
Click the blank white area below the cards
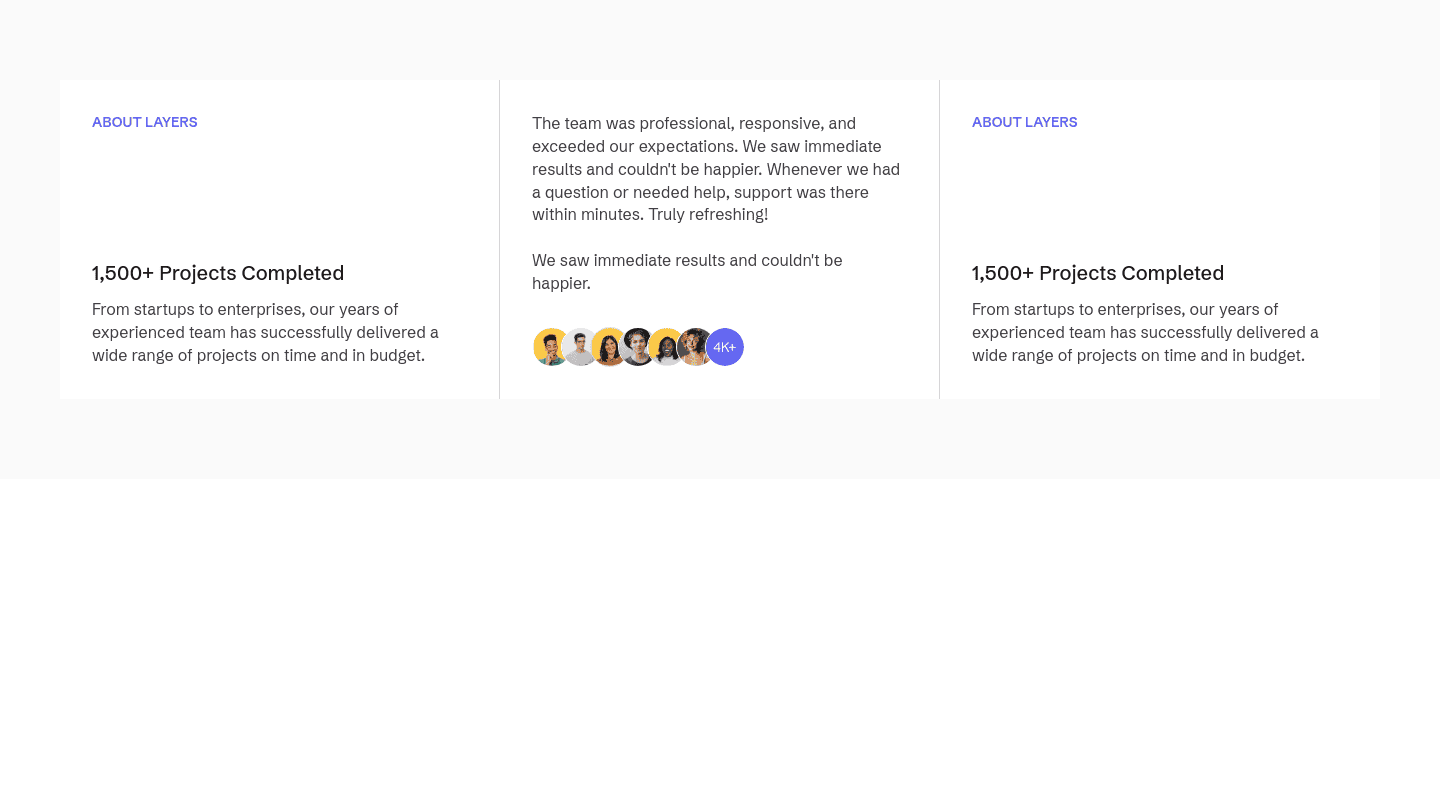click(720, 640)
